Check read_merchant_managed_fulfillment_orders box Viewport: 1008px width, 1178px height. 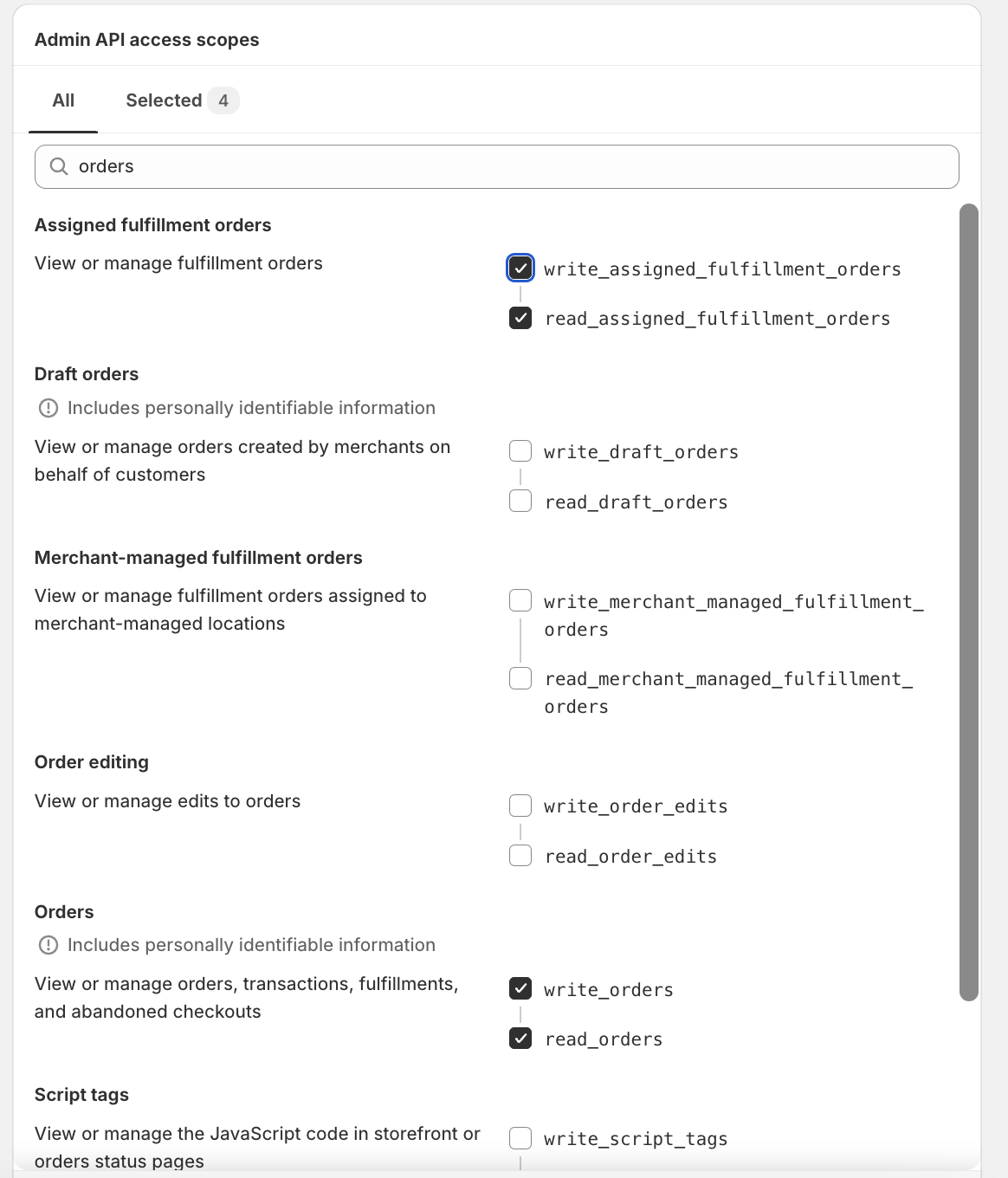520,678
